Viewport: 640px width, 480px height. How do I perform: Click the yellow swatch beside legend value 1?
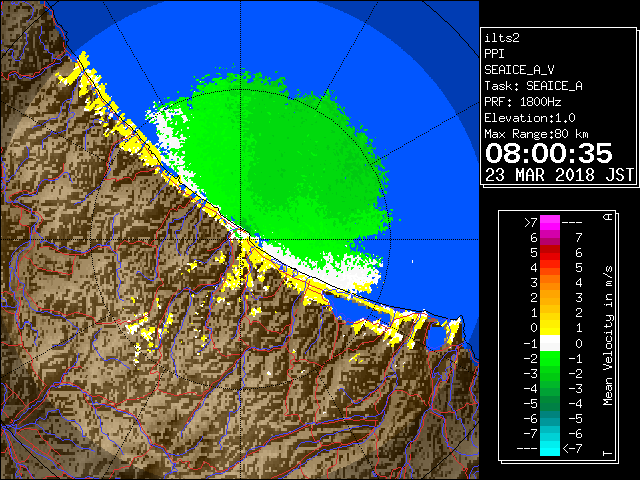[550, 328]
